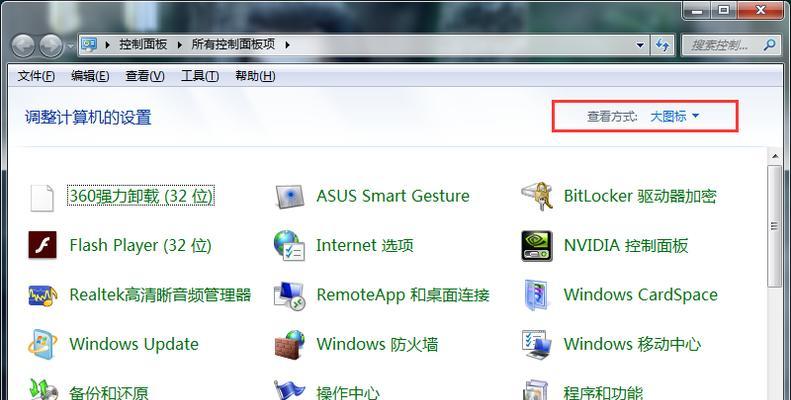The height and width of the screenshot is (400, 791).
Task: Open the 360强力卸载 blank page icon
Action: point(42,197)
